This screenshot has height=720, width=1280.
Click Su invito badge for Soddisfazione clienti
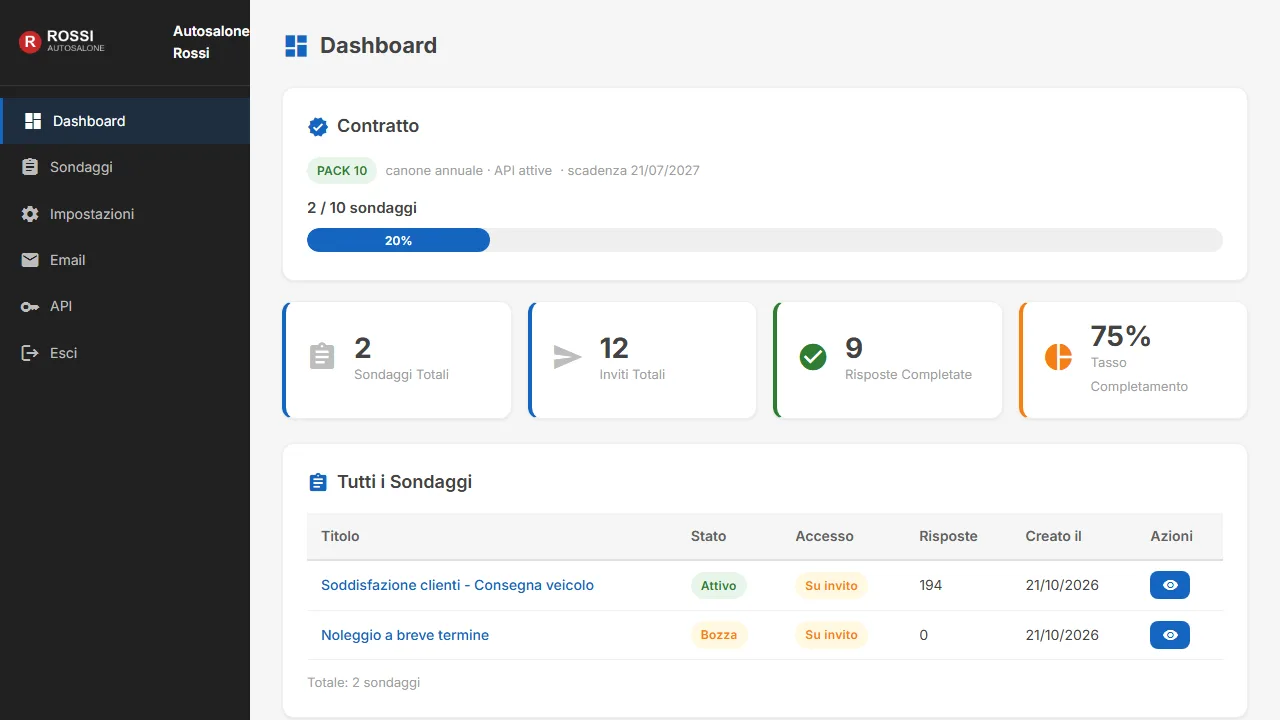(x=831, y=586)
